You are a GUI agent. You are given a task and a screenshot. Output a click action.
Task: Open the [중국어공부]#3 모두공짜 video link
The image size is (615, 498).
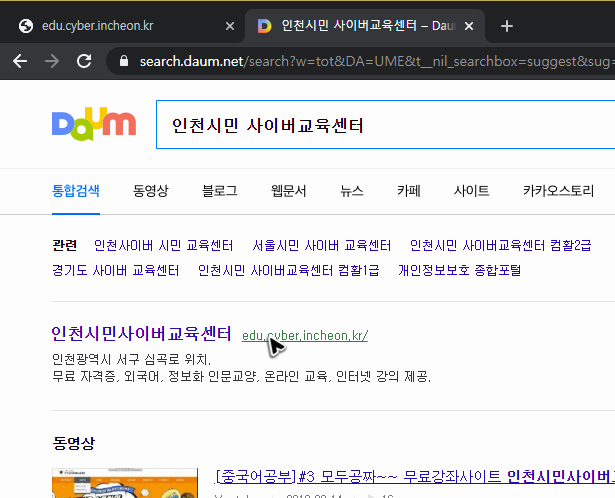(415, 476)
